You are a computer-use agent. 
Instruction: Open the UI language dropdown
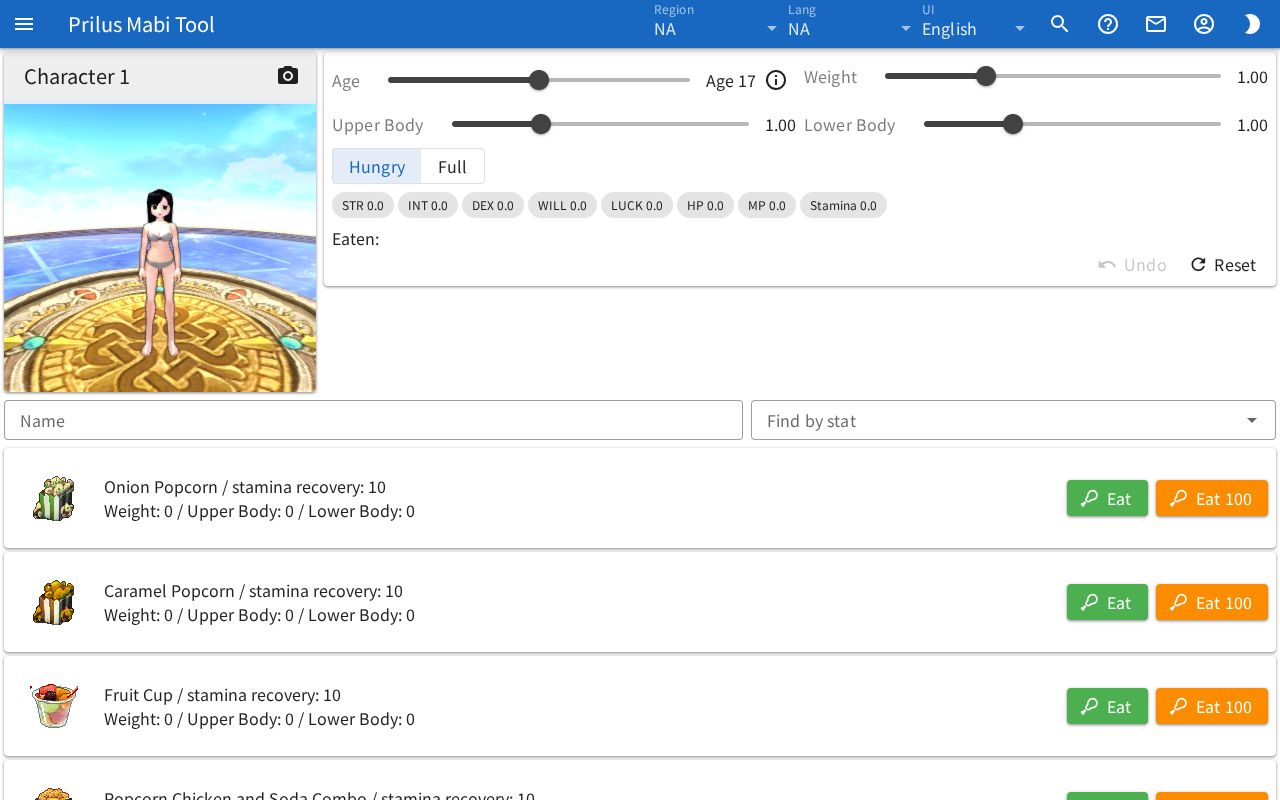click(x=974, y=24)
